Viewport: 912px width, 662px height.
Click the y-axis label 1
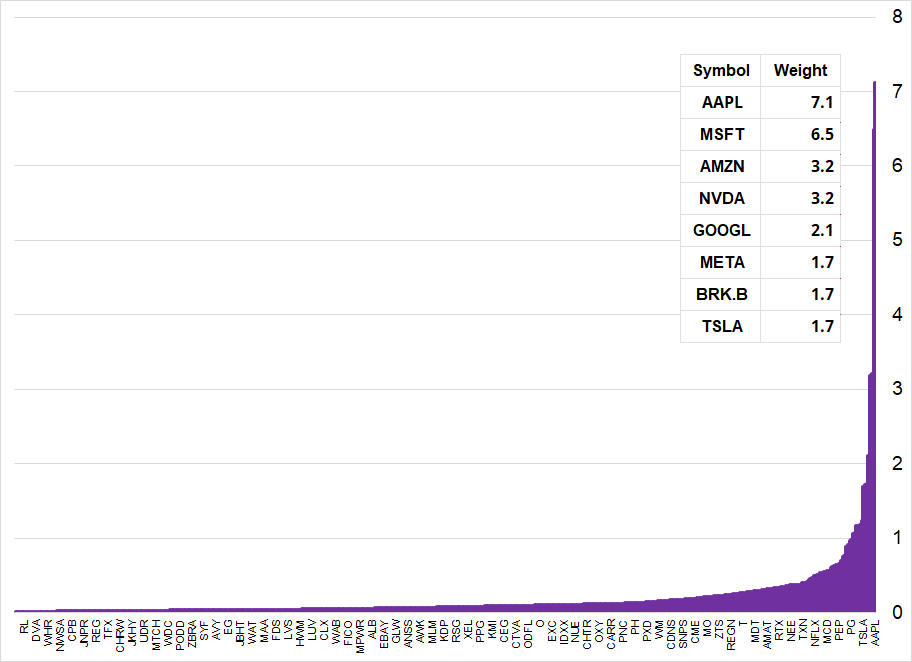(897, 538)
